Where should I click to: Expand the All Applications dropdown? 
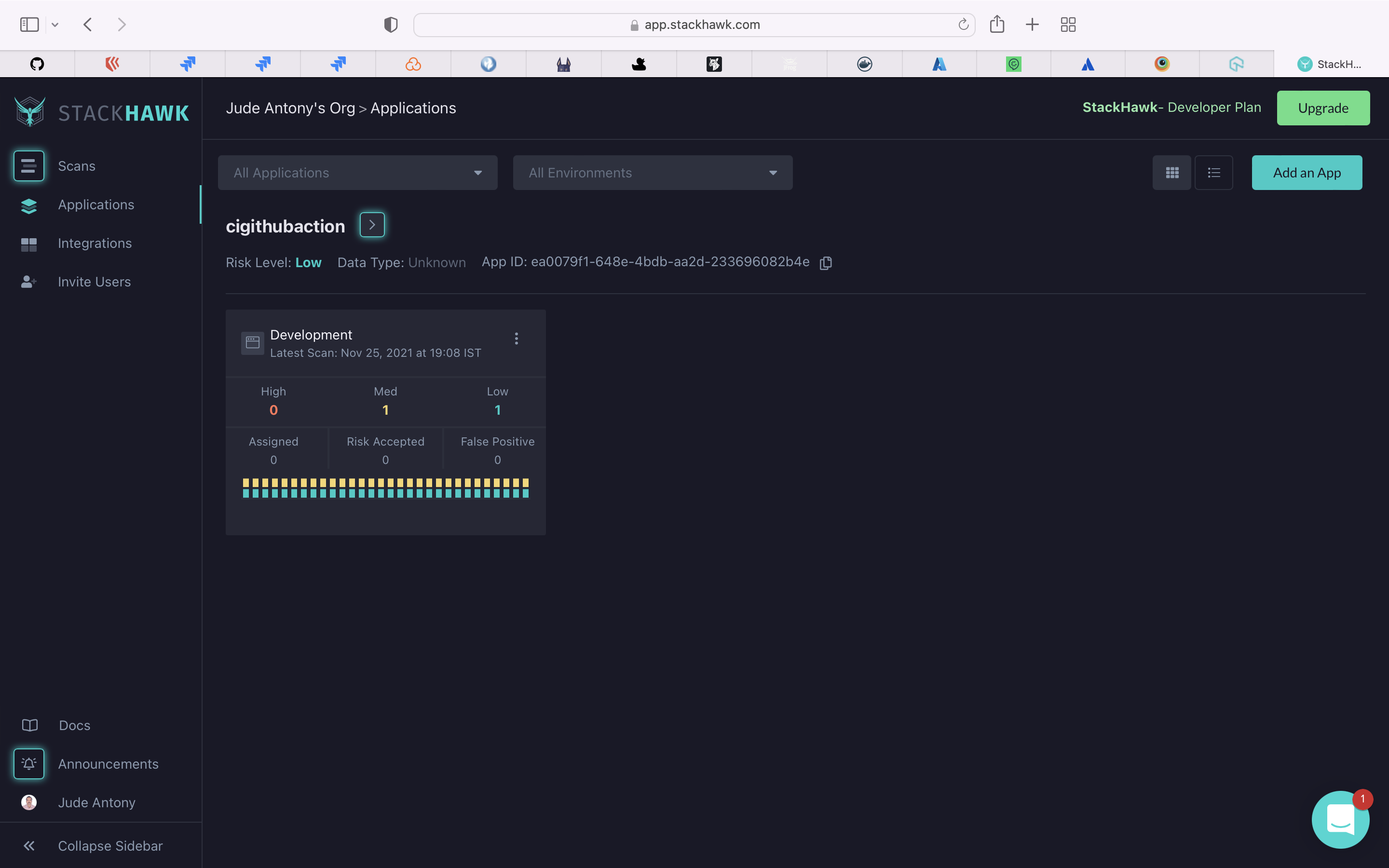pos(357,173)
